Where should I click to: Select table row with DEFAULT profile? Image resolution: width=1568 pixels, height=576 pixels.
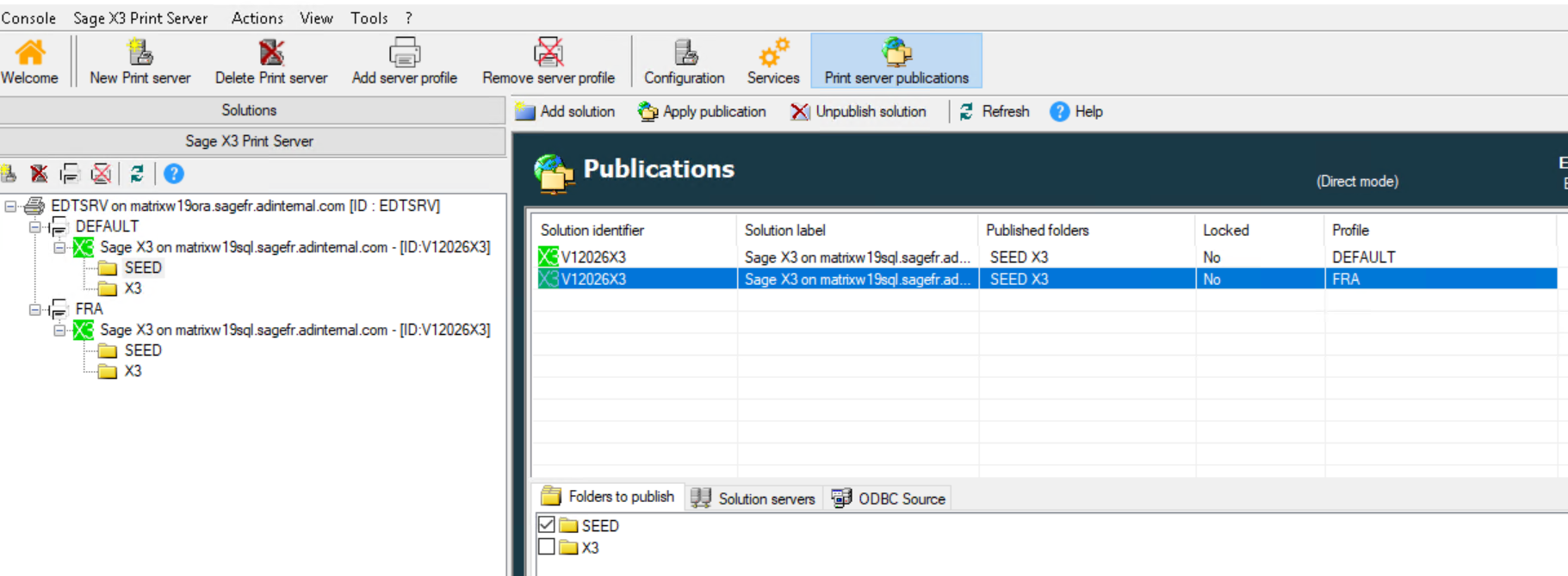[1044, 257]
